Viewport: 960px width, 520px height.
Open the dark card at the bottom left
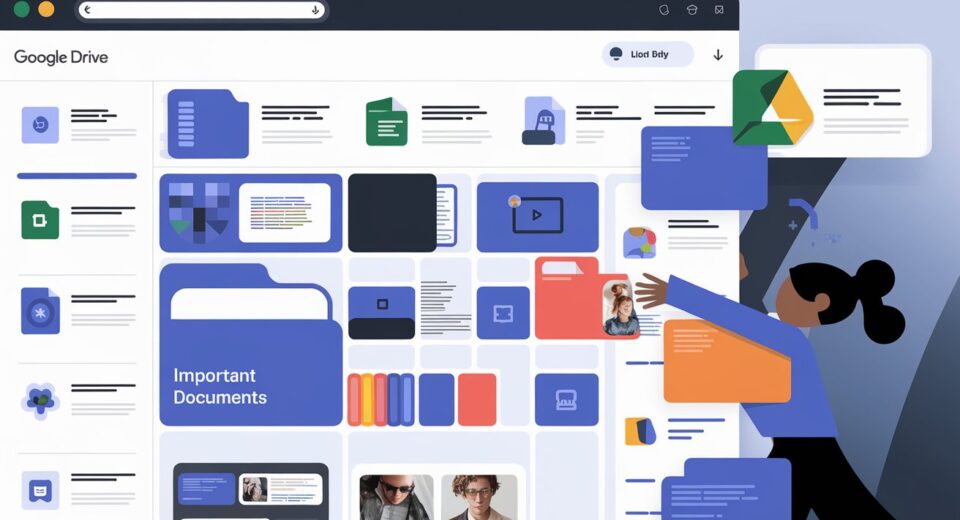pyautogui.click(x=250, y=491)
